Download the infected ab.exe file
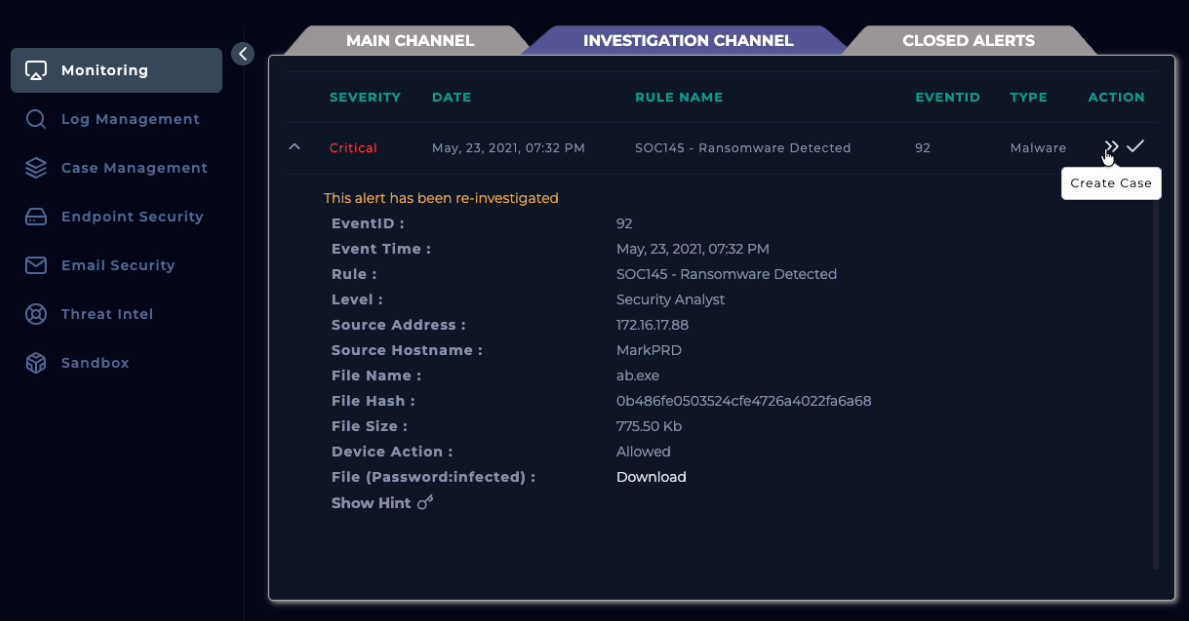1189x621 pixels. tap(651, 477)
